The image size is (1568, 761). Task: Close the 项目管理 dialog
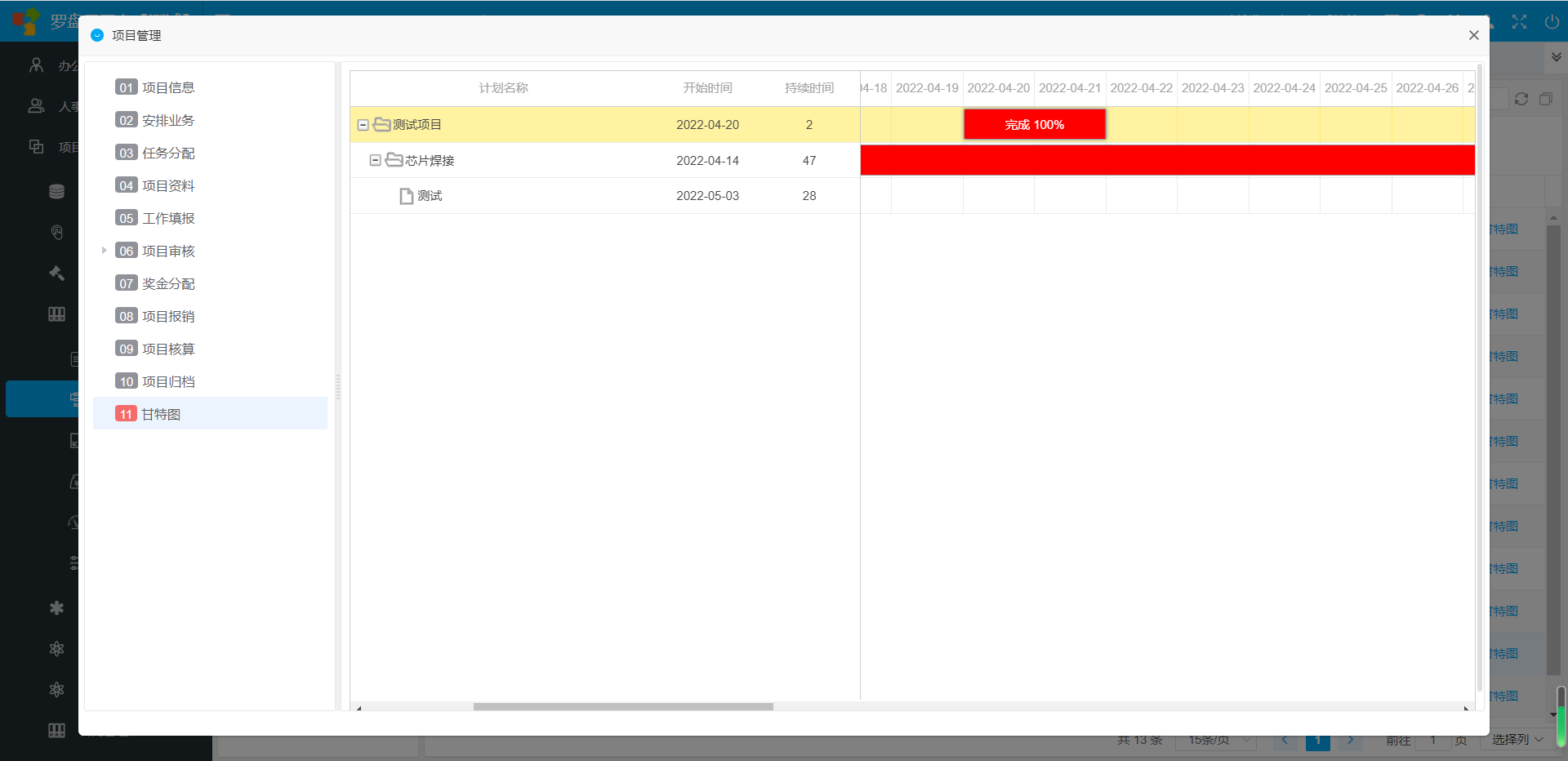1473,35
